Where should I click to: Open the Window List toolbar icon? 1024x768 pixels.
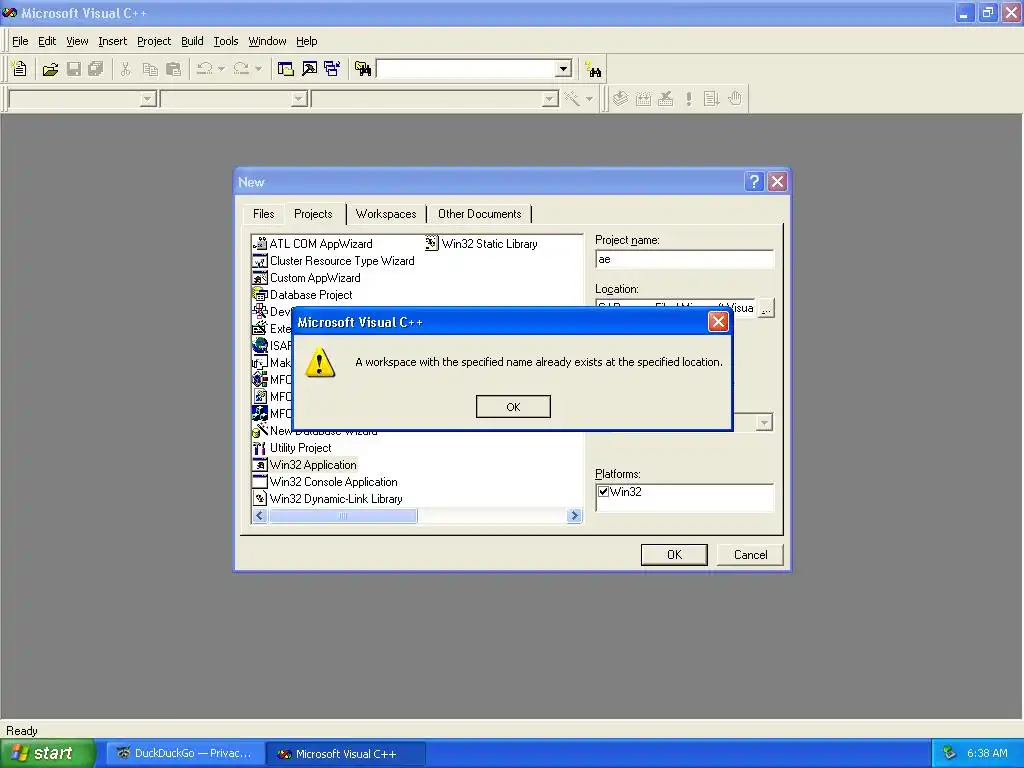tap(332, 69)
